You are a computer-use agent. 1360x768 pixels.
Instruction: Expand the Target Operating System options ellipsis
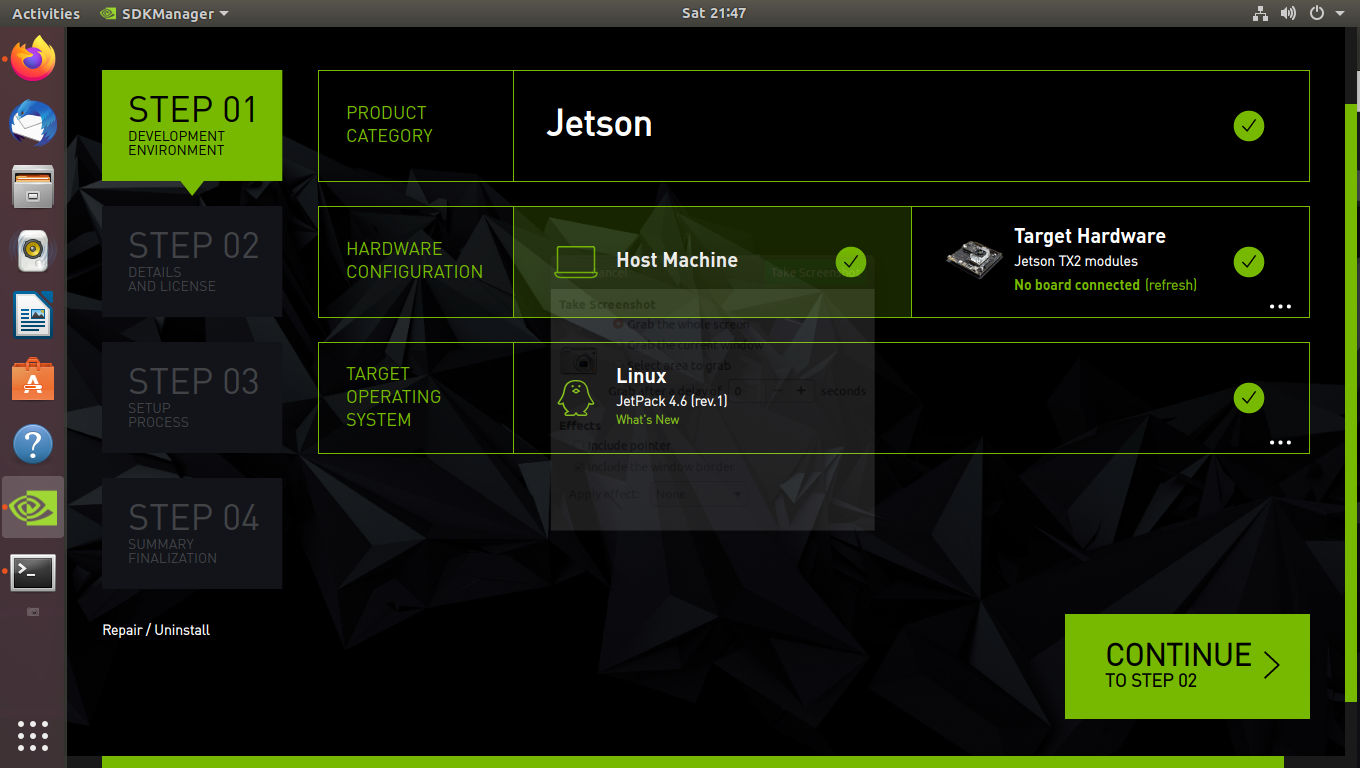(1281, 442)
